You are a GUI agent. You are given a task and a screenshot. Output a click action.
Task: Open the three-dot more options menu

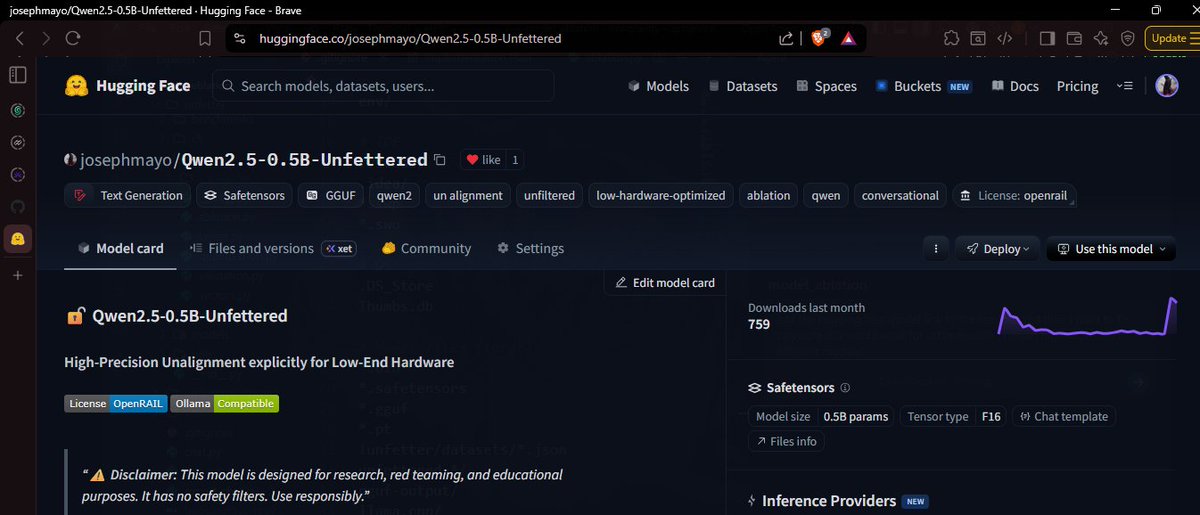point(935,249)
